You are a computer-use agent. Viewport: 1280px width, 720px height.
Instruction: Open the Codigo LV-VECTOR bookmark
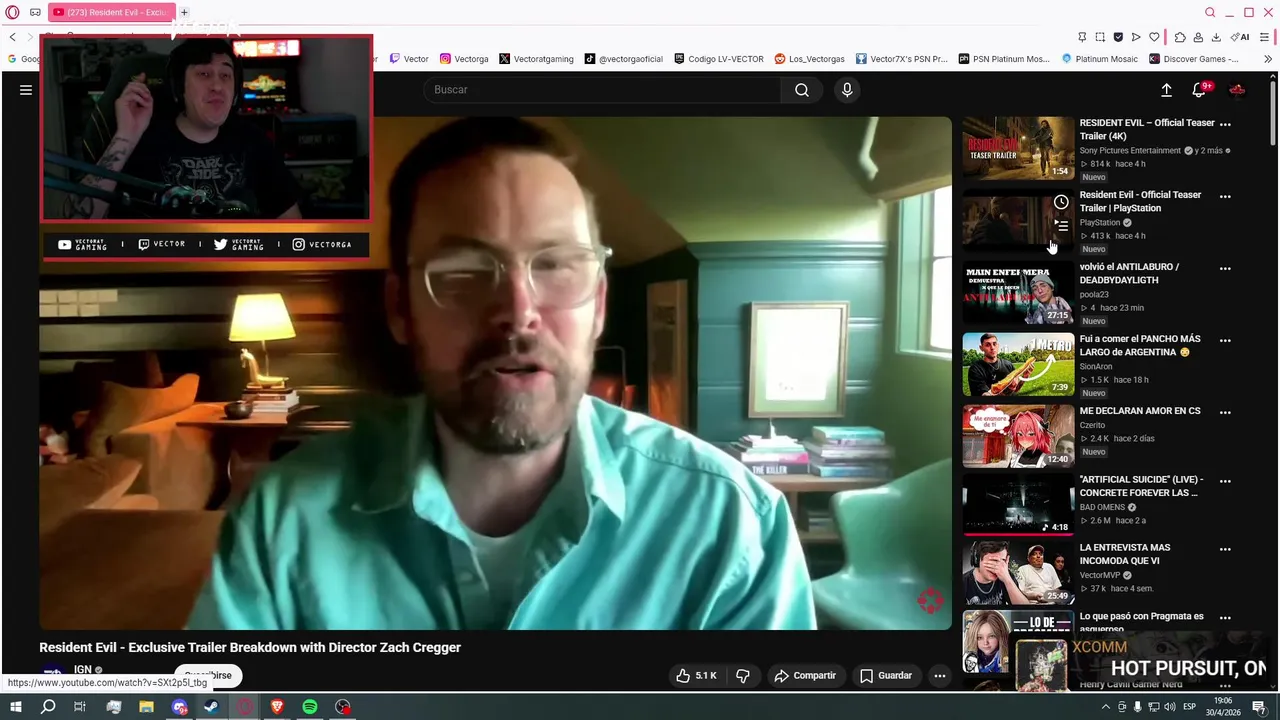[719, 59]
